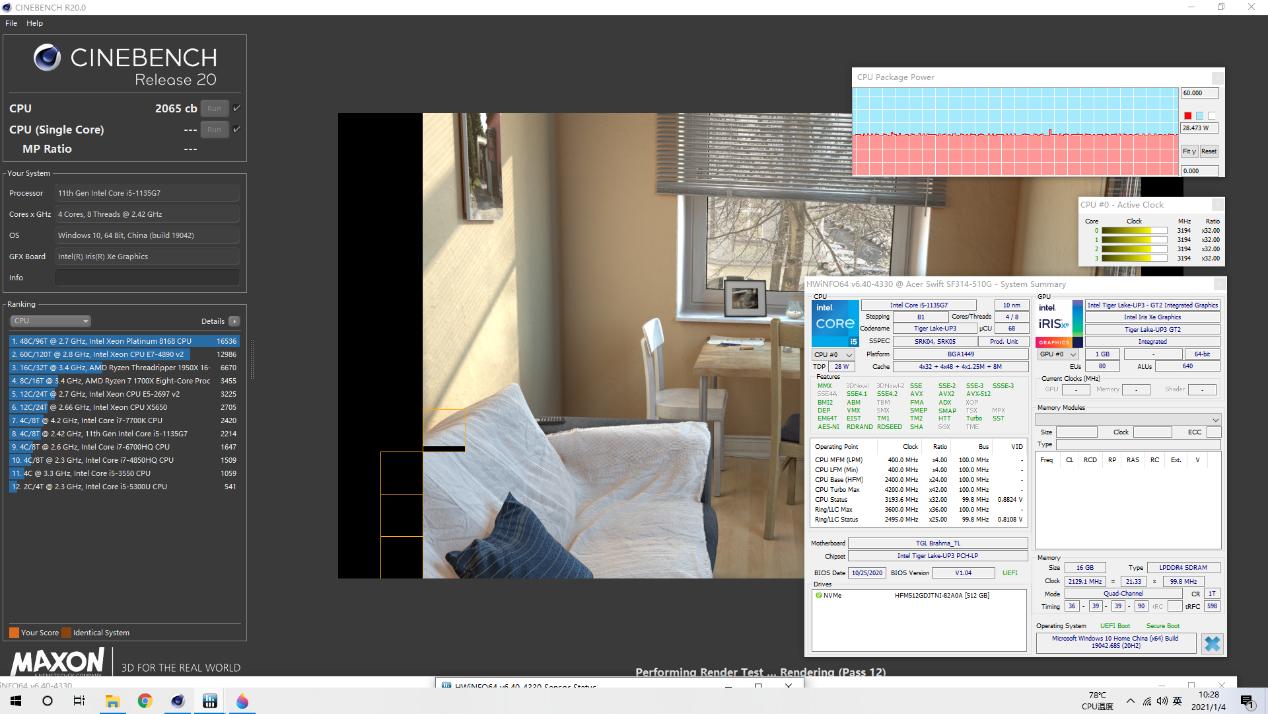Click the input language indicator
Image resolution: width=1268 pixels, height=714 pixels.
(x=1177, y=702)
